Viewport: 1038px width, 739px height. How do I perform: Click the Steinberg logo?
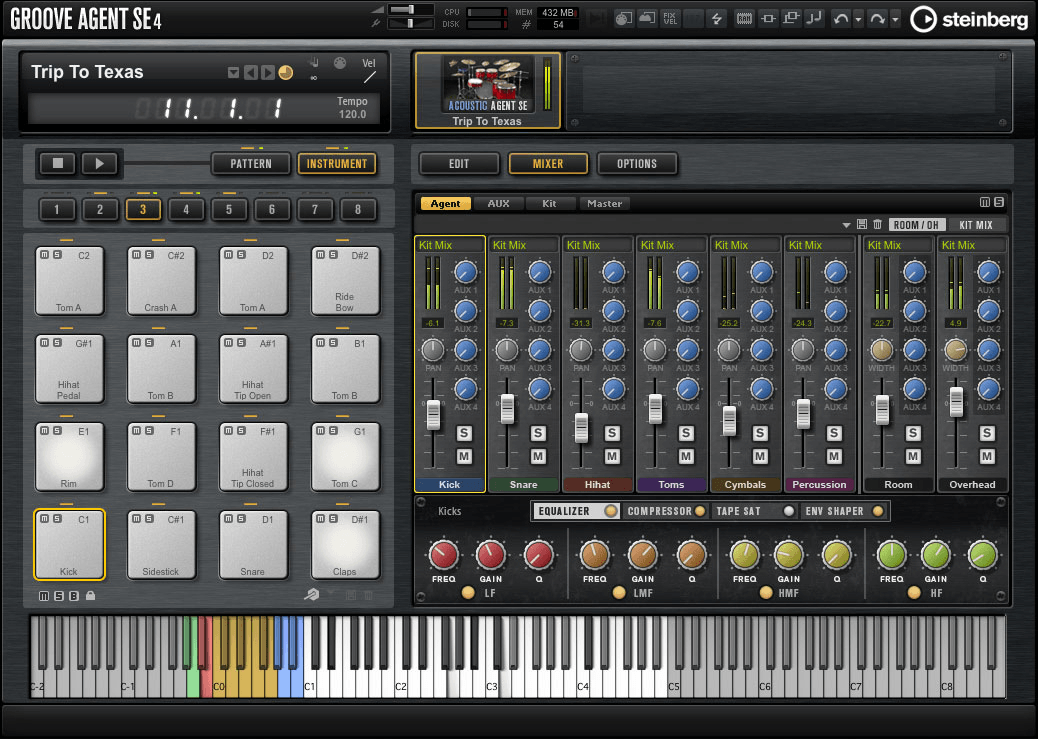965,18
